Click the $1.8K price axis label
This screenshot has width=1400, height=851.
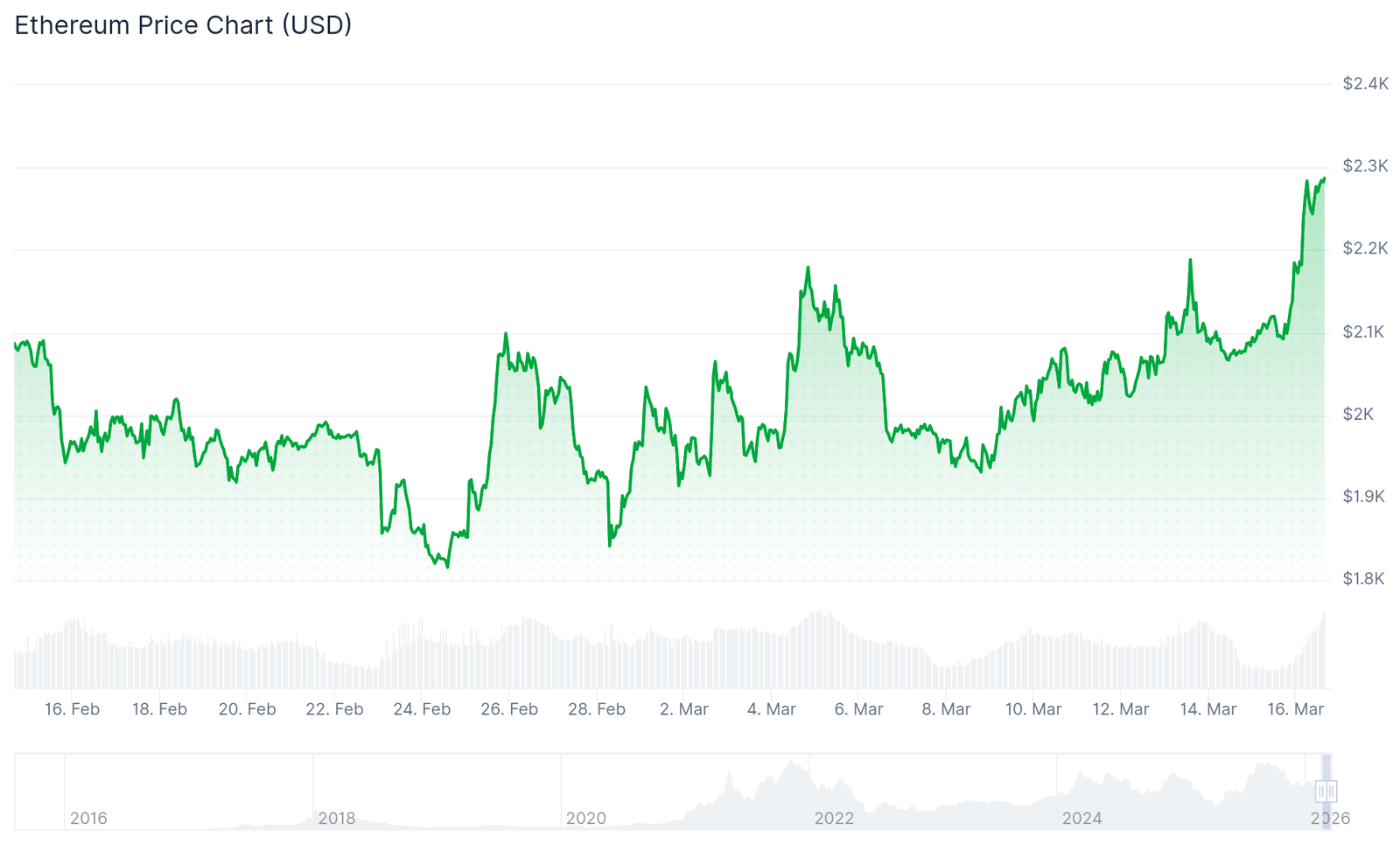pos(1363,579)
